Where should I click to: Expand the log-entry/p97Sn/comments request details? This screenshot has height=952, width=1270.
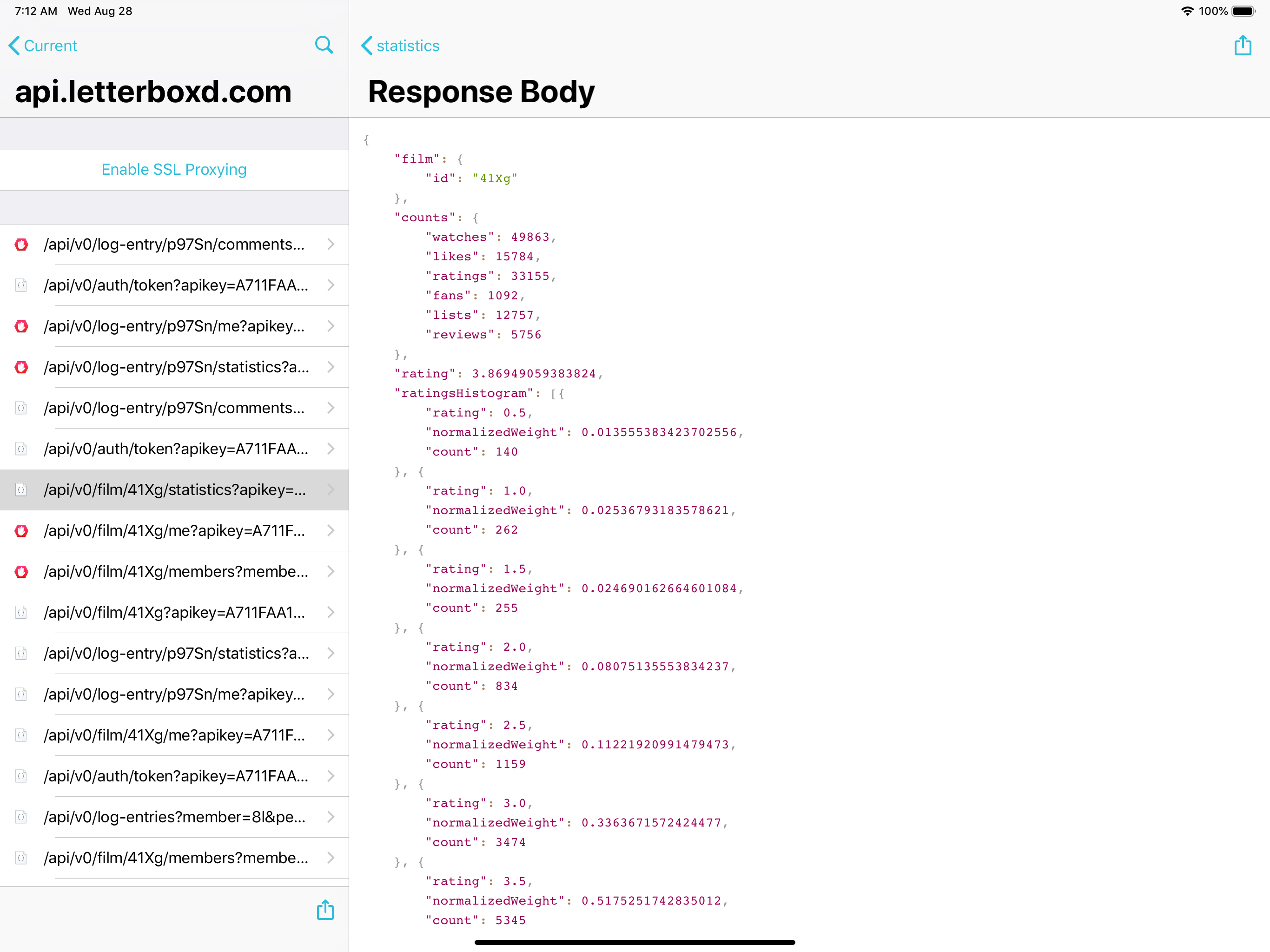coord(330,244)
